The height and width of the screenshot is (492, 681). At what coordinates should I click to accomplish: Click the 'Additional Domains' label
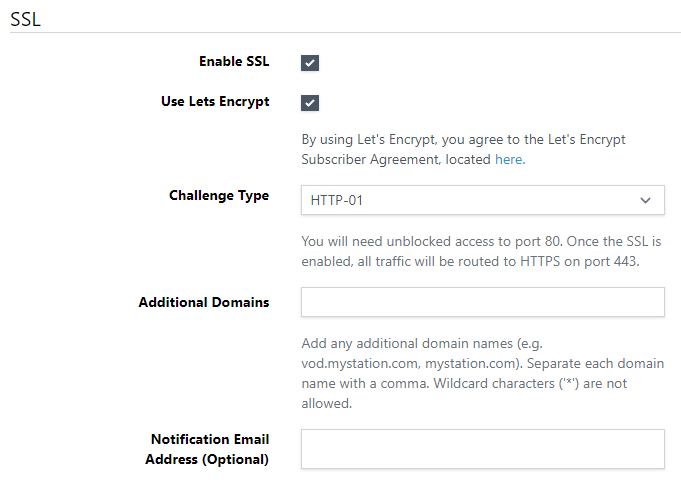(204, 302)
